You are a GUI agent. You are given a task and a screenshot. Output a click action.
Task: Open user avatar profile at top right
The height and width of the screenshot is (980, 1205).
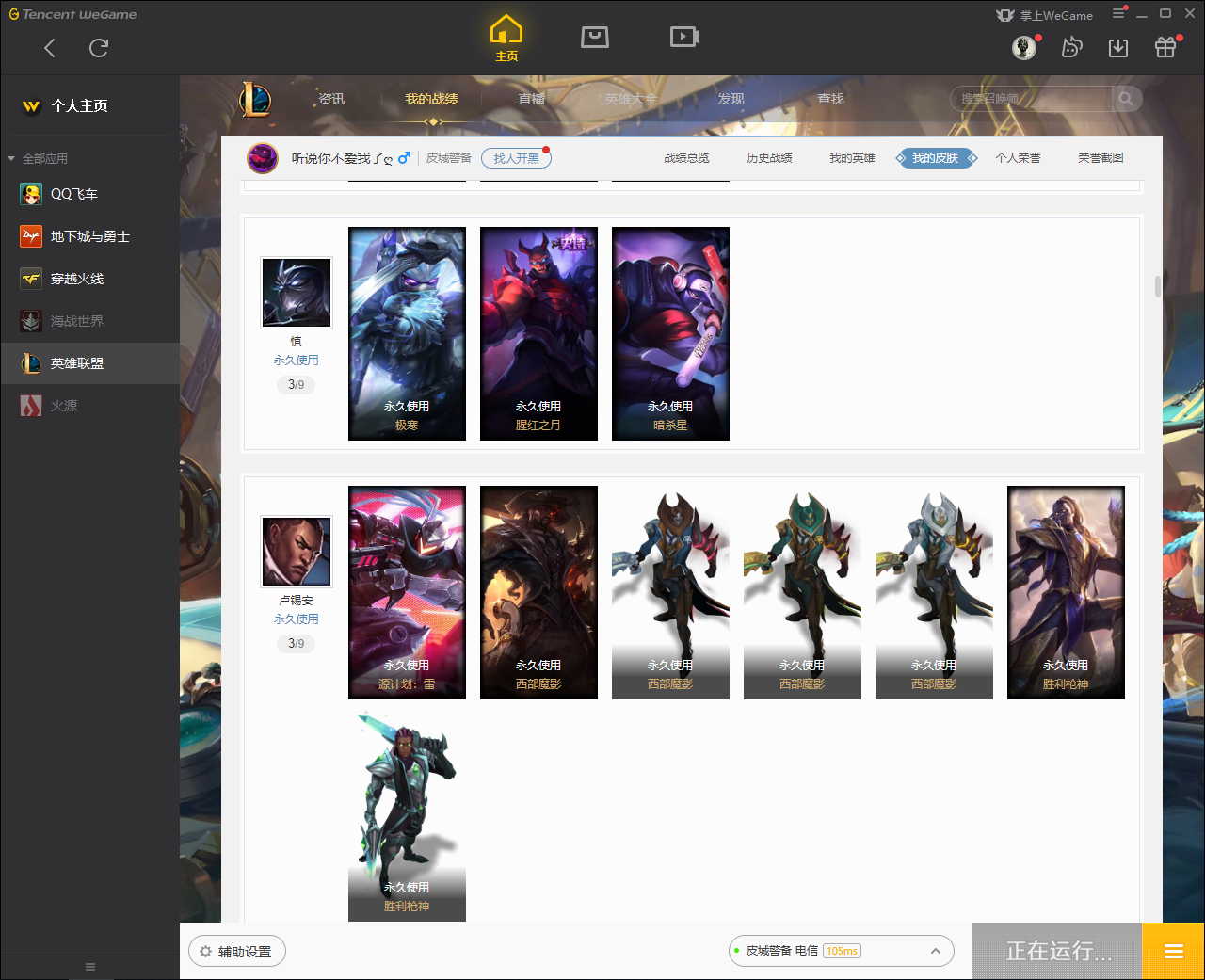[1024, 47]
